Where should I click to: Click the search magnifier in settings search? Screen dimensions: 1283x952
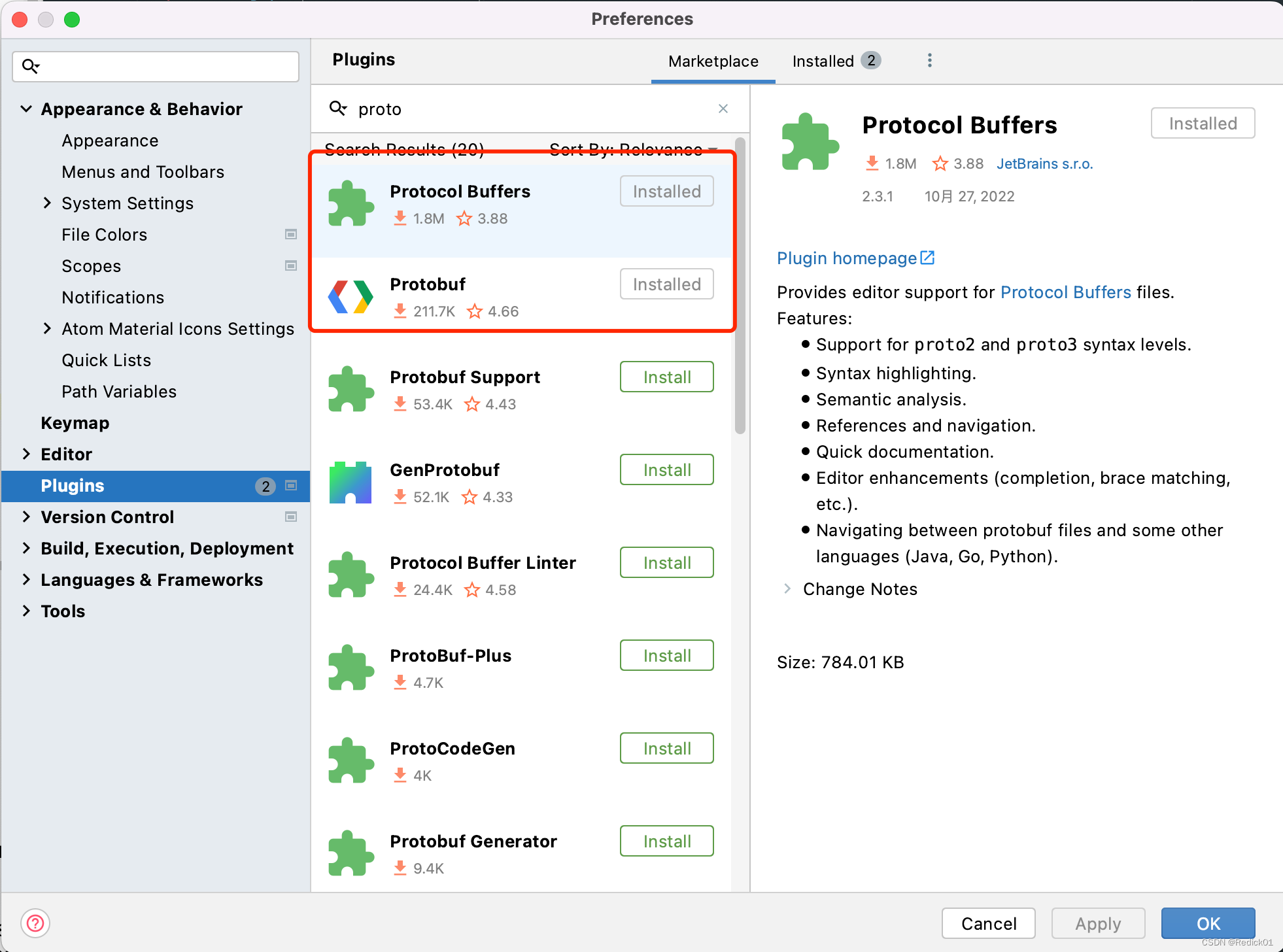(30, 66)
